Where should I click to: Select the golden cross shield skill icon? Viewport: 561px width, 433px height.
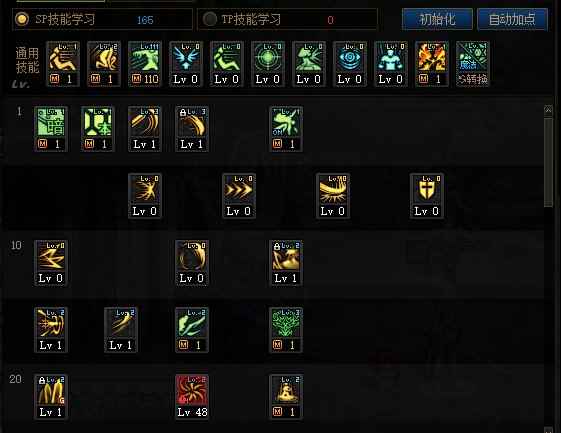[426, 196]
